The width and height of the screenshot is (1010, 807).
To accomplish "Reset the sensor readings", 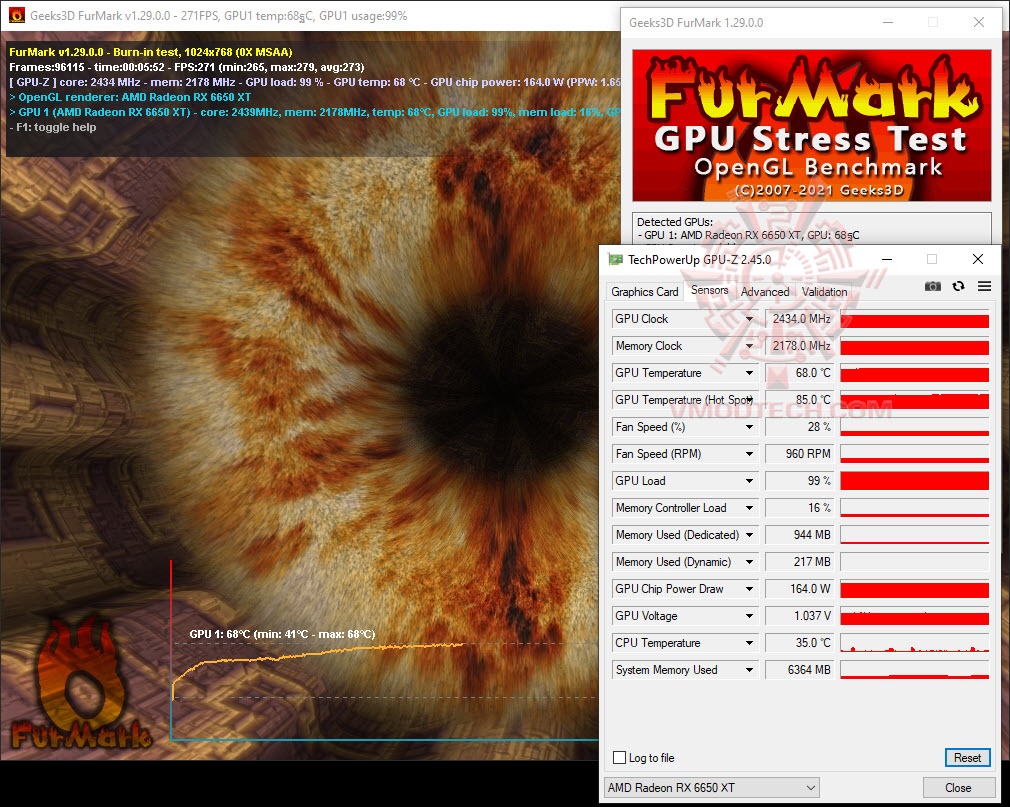I will pos(966,758).
